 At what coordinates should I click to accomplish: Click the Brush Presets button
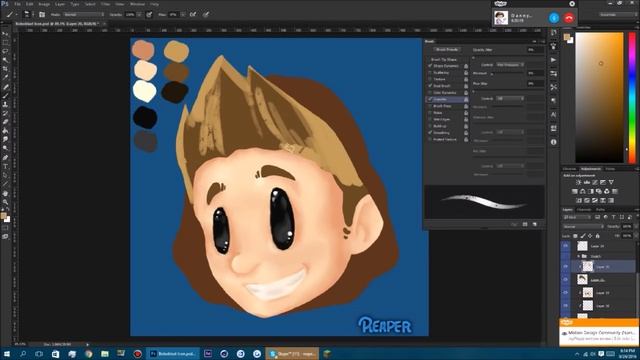(447, 50)
